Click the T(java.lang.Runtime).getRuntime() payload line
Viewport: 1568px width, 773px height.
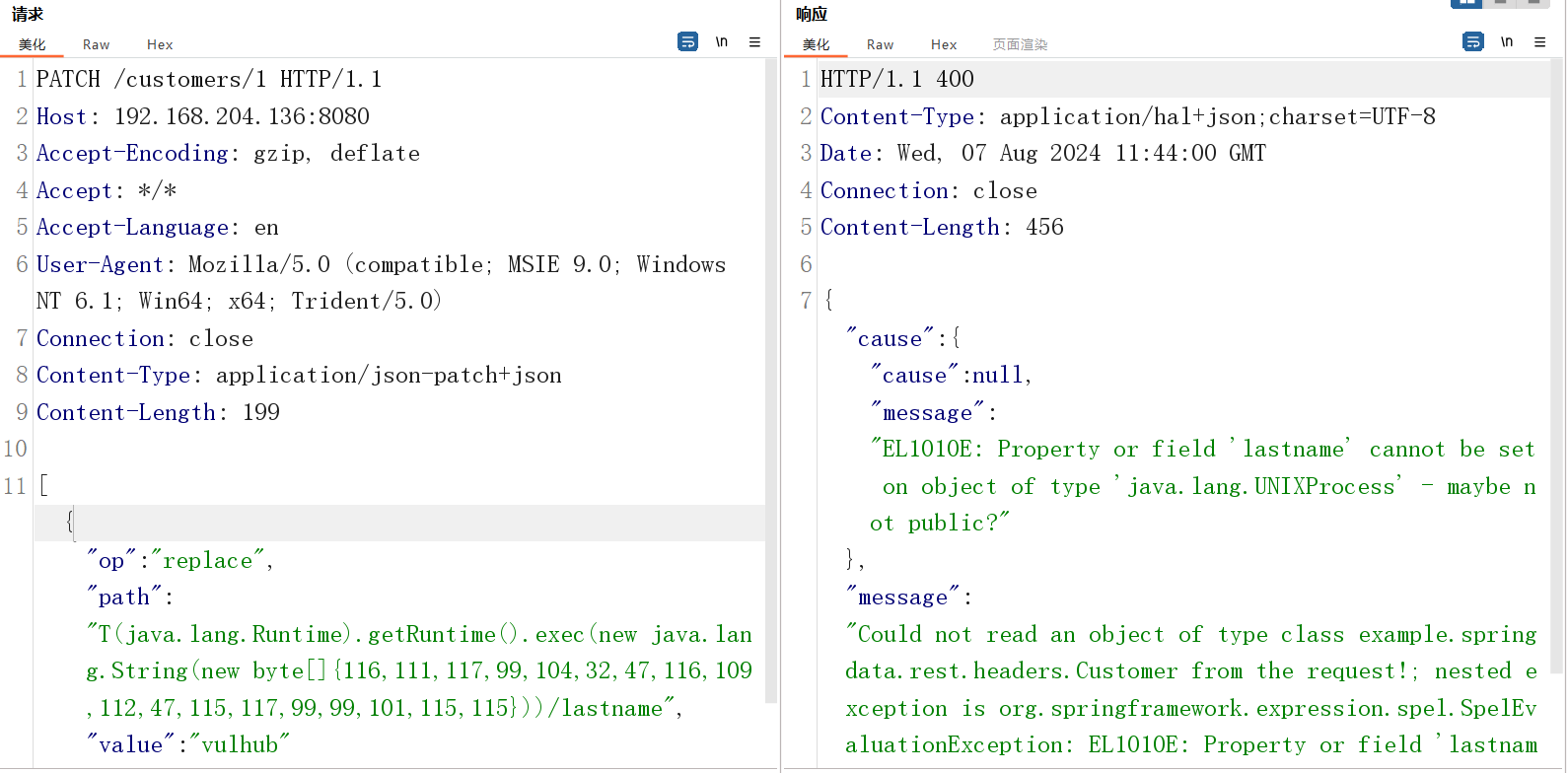[x=419, y=634]
